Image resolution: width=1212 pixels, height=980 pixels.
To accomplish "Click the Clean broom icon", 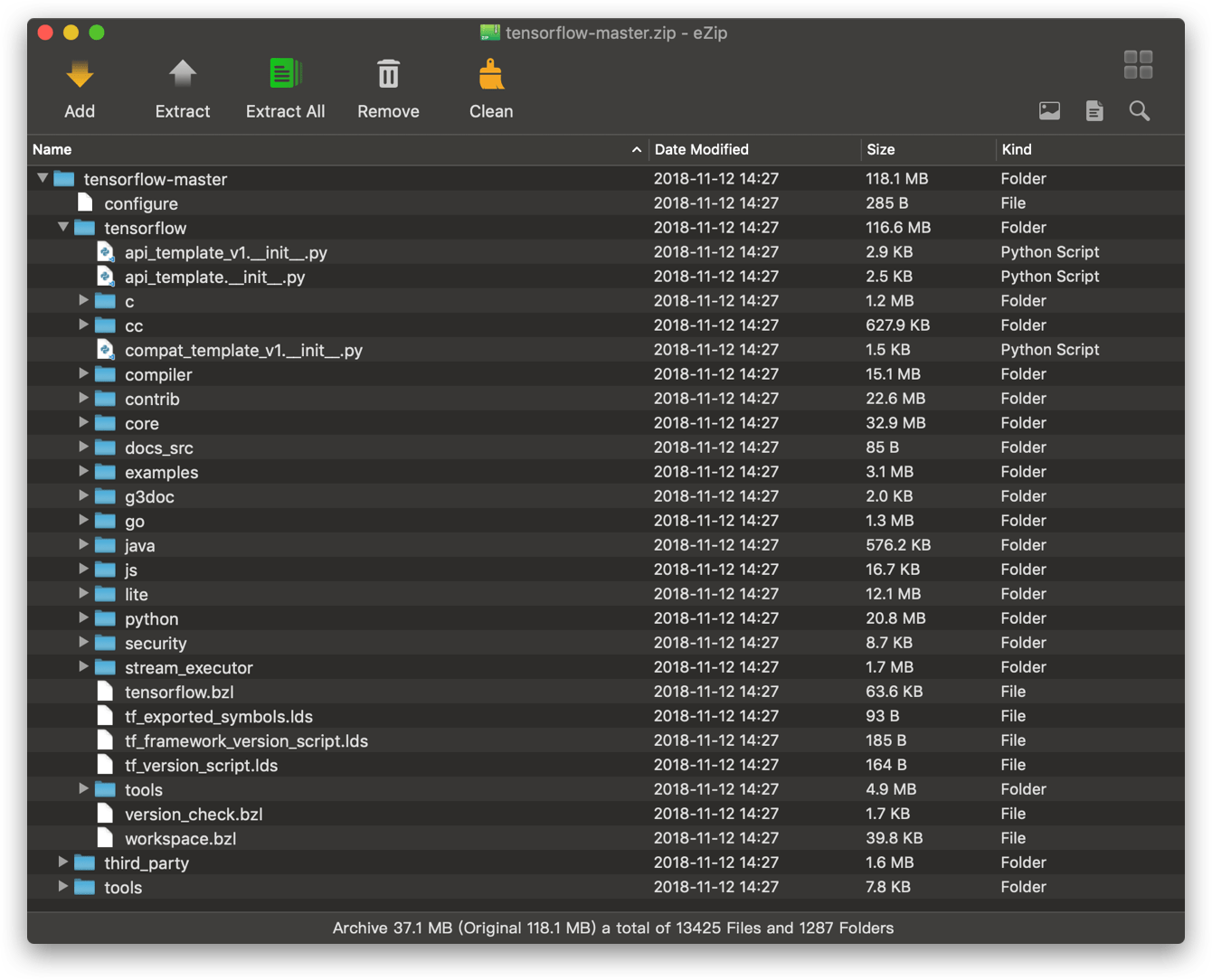I will (491, 75).
